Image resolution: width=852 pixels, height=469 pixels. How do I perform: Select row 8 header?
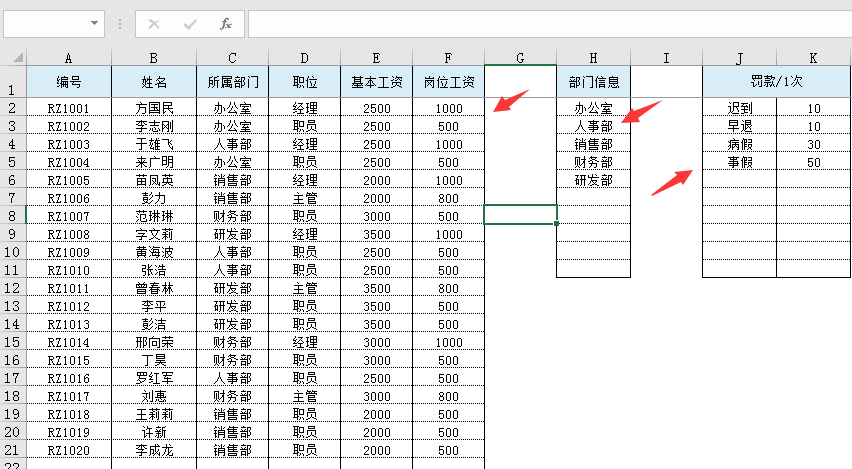click(x=12, y=216)
